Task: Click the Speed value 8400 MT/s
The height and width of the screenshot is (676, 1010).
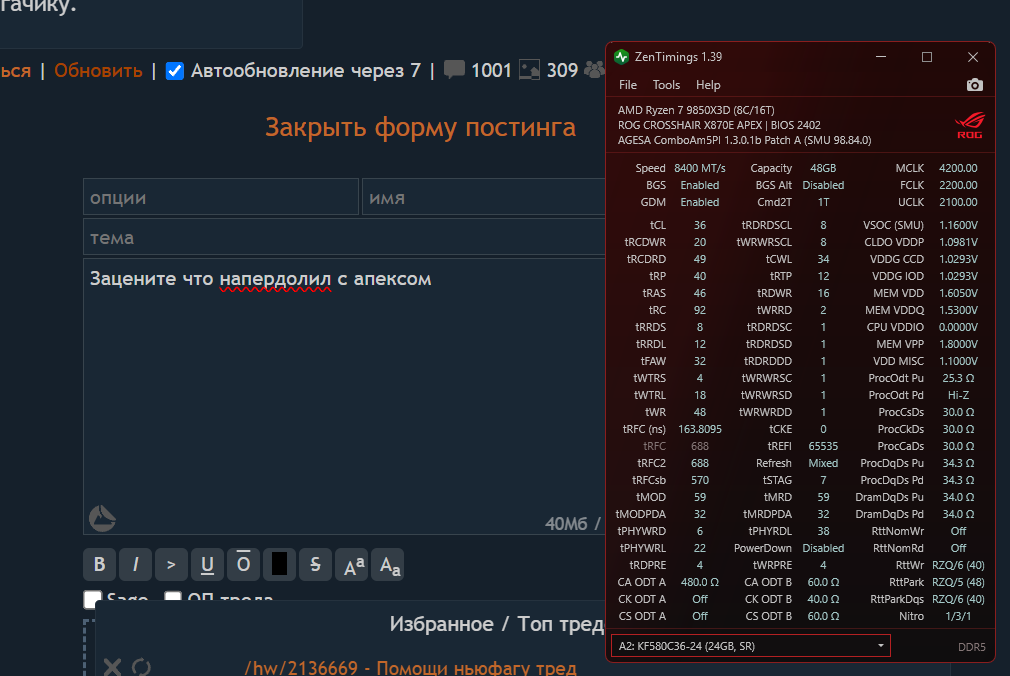Action: coord(700,168)
